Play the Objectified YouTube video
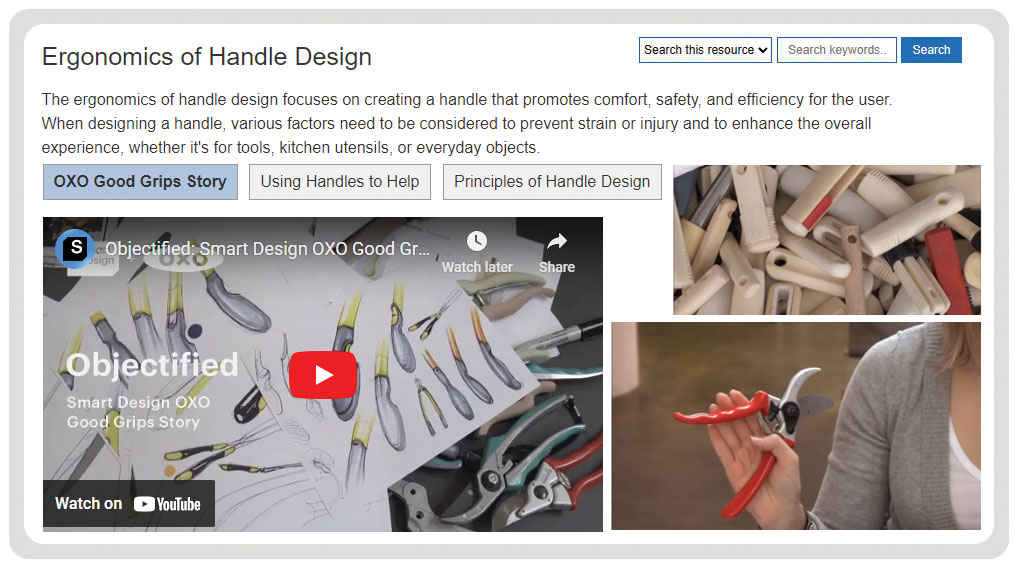This screenshot has width=1018, height=566. coord(323,375)
